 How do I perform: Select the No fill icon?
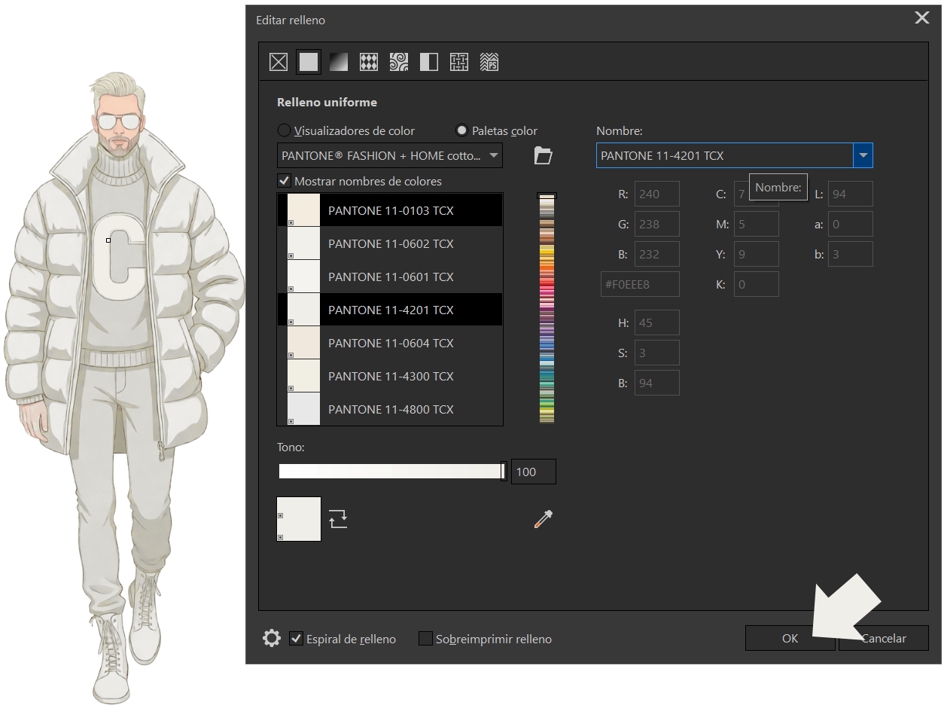click(279, 62)
